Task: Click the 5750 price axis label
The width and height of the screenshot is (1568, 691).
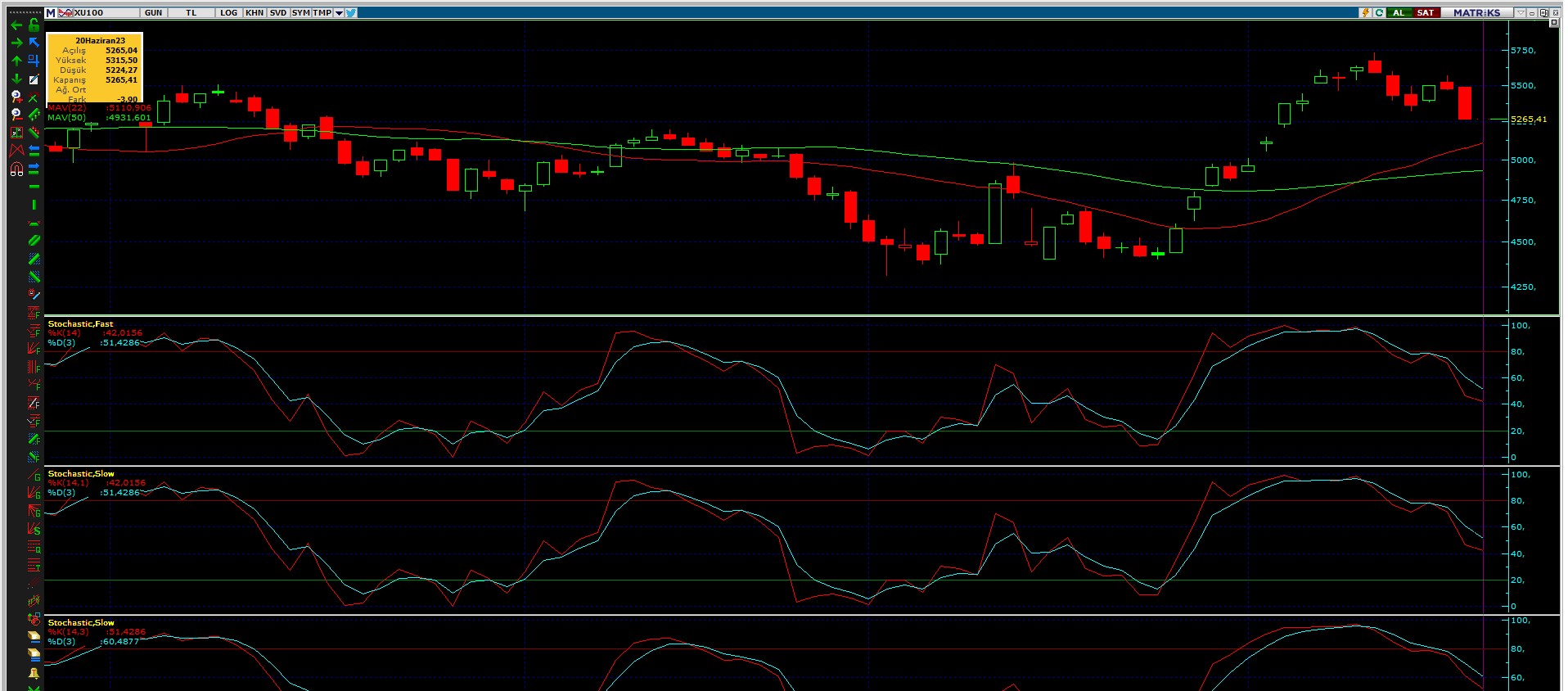Action: tap(1523, 51)
